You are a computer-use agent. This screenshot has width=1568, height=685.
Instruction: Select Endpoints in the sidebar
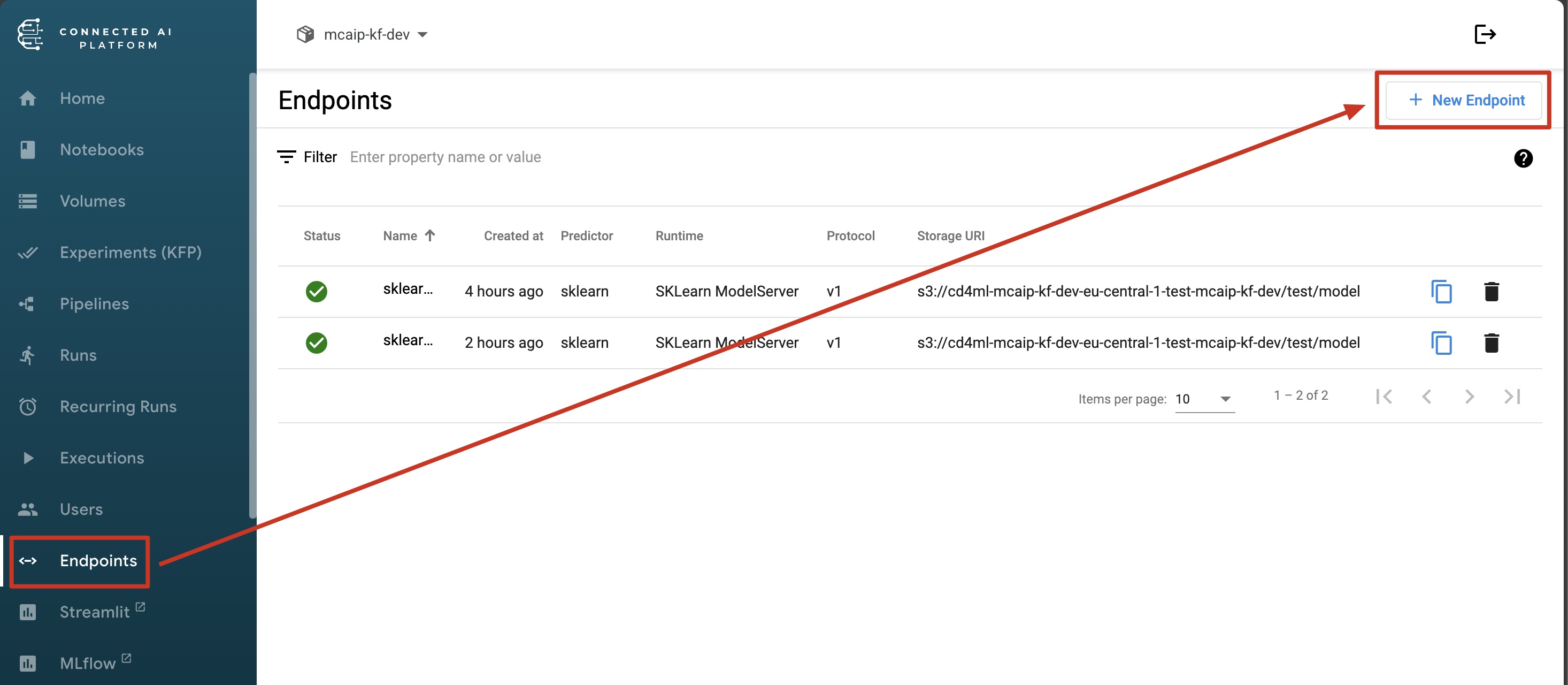pos(98,561)
